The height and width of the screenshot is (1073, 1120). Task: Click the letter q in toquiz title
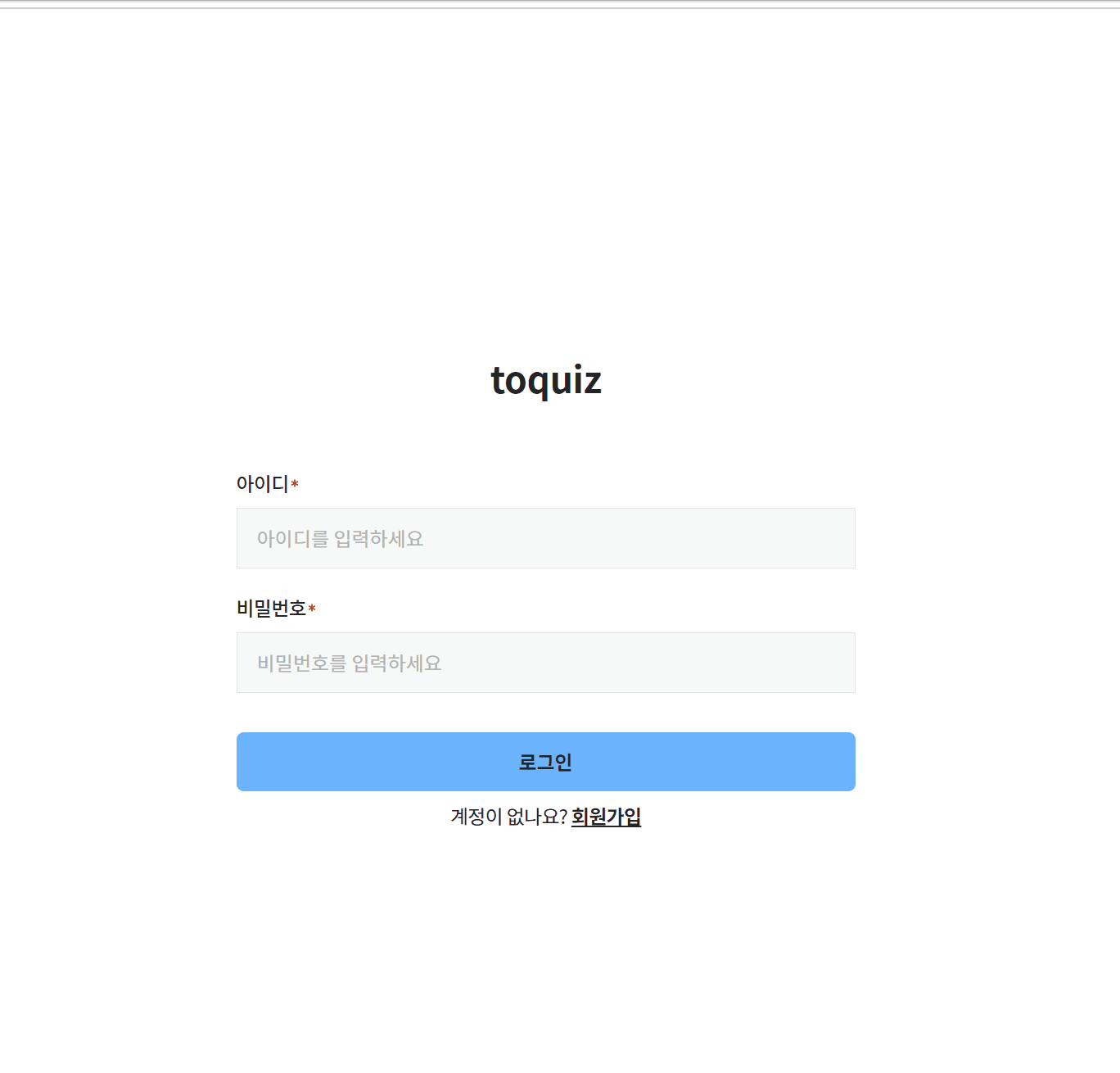pos(542,384)
